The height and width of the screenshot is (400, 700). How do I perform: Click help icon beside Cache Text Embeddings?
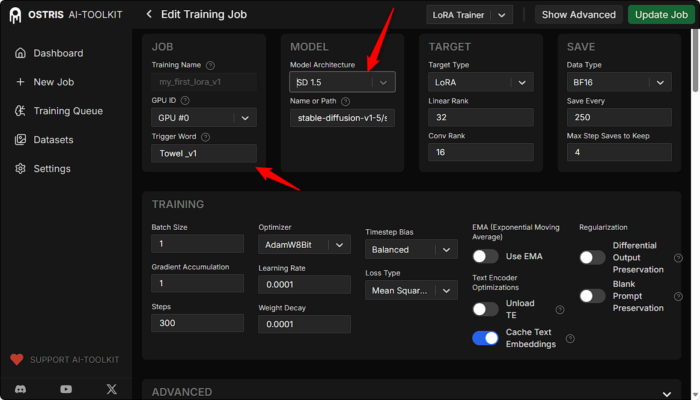pyautogui.click(x=570, y=339)
